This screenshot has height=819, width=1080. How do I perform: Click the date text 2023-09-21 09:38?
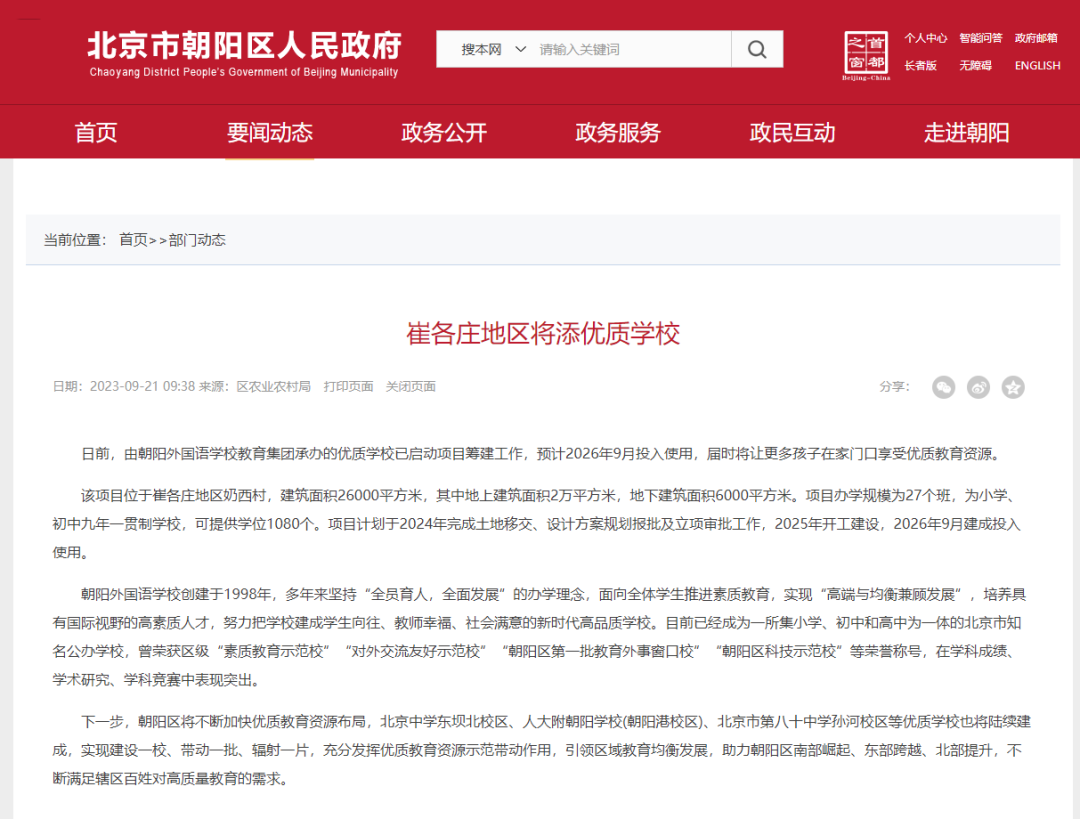(x=143, y=386)
